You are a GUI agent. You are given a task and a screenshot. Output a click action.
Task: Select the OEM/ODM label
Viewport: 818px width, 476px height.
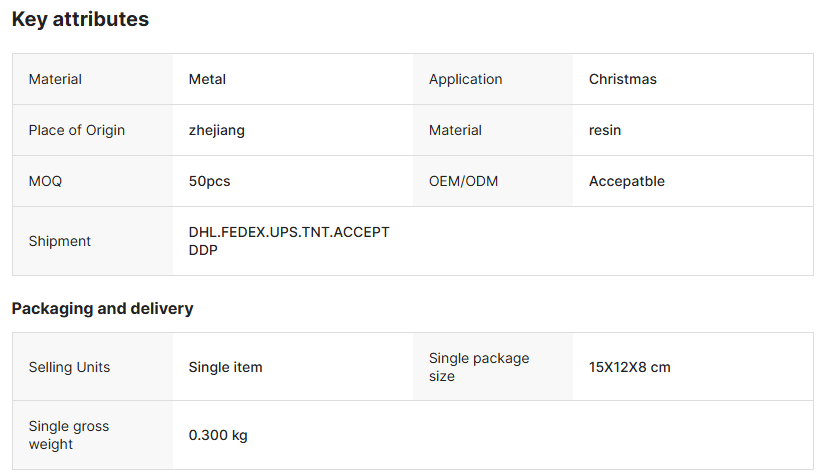click(x=463, y=181)
